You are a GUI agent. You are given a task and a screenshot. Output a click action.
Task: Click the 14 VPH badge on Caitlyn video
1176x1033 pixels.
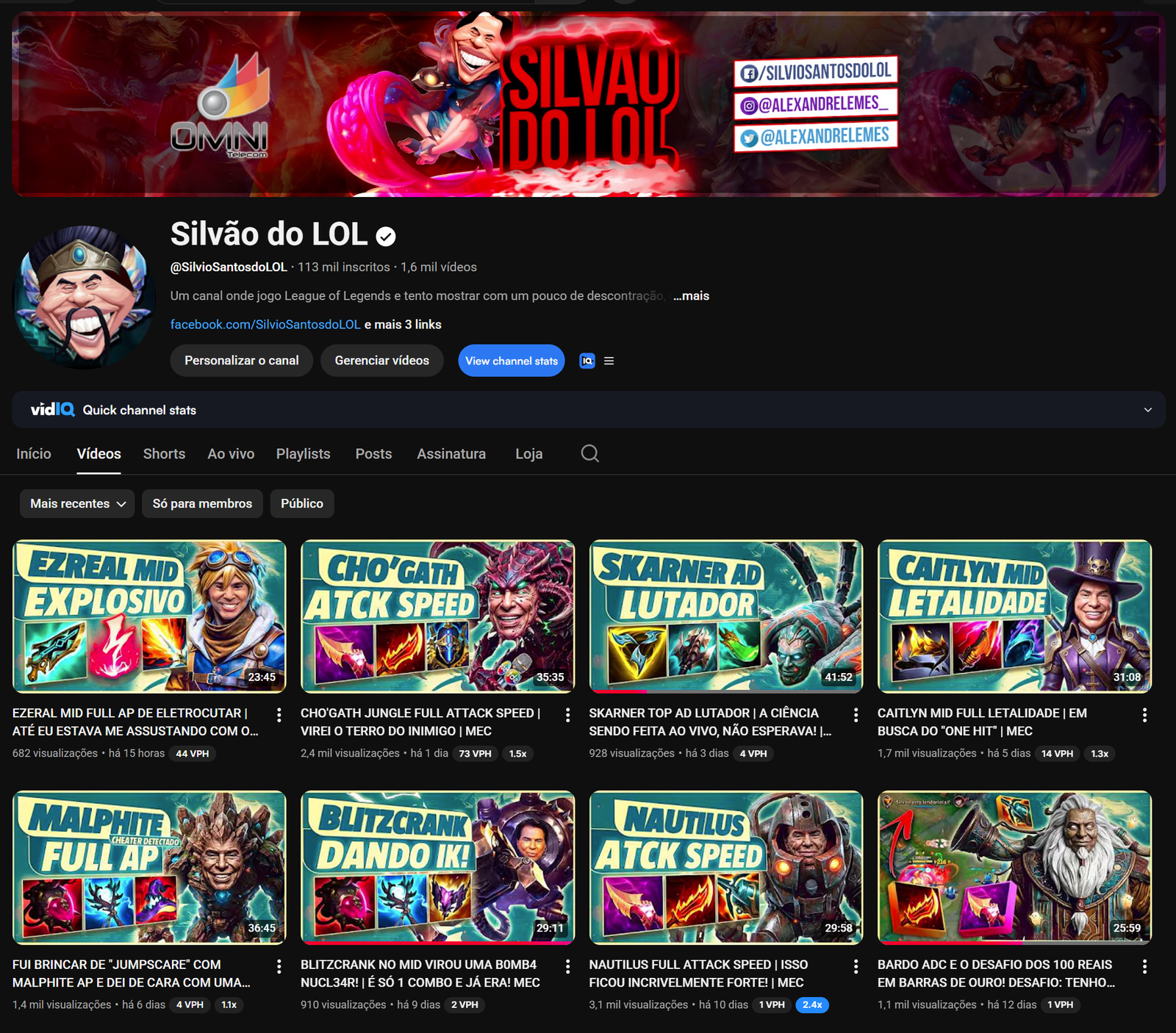[1057, 754]
